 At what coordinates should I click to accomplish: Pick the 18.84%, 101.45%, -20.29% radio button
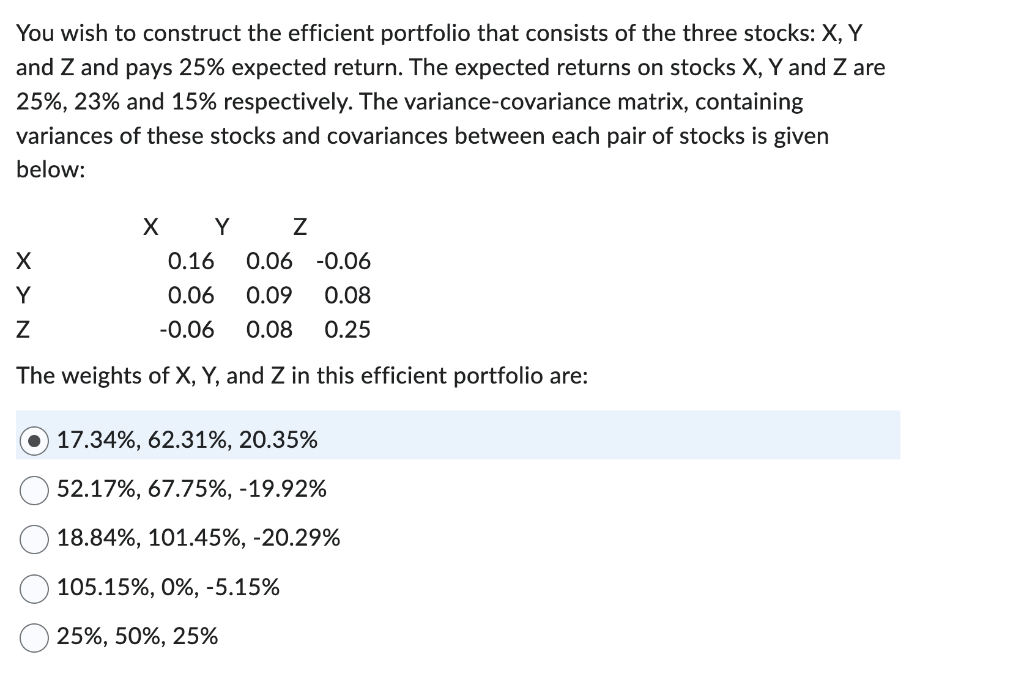34,539
